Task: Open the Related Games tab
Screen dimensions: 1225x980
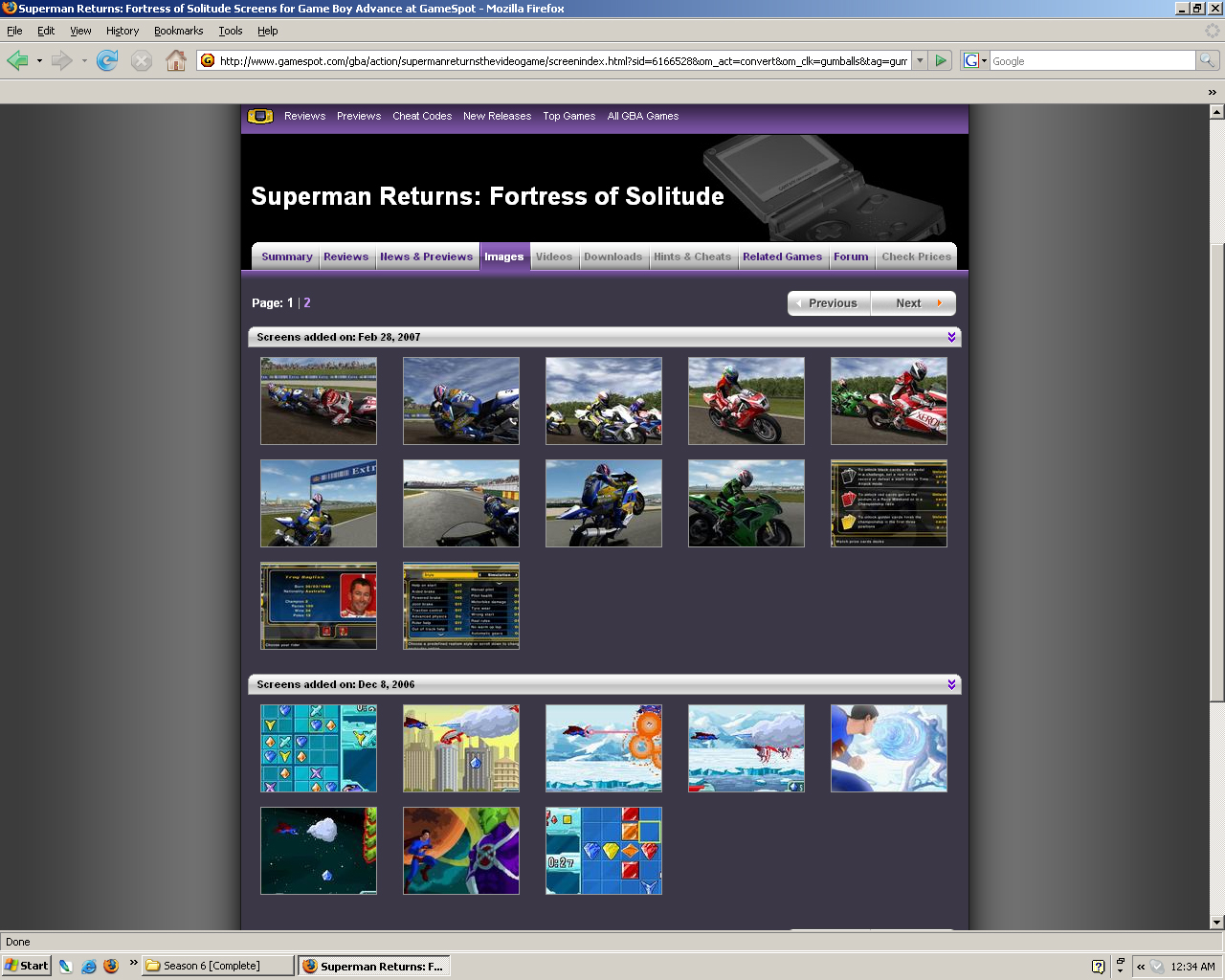Action: [x=782, y=256]
